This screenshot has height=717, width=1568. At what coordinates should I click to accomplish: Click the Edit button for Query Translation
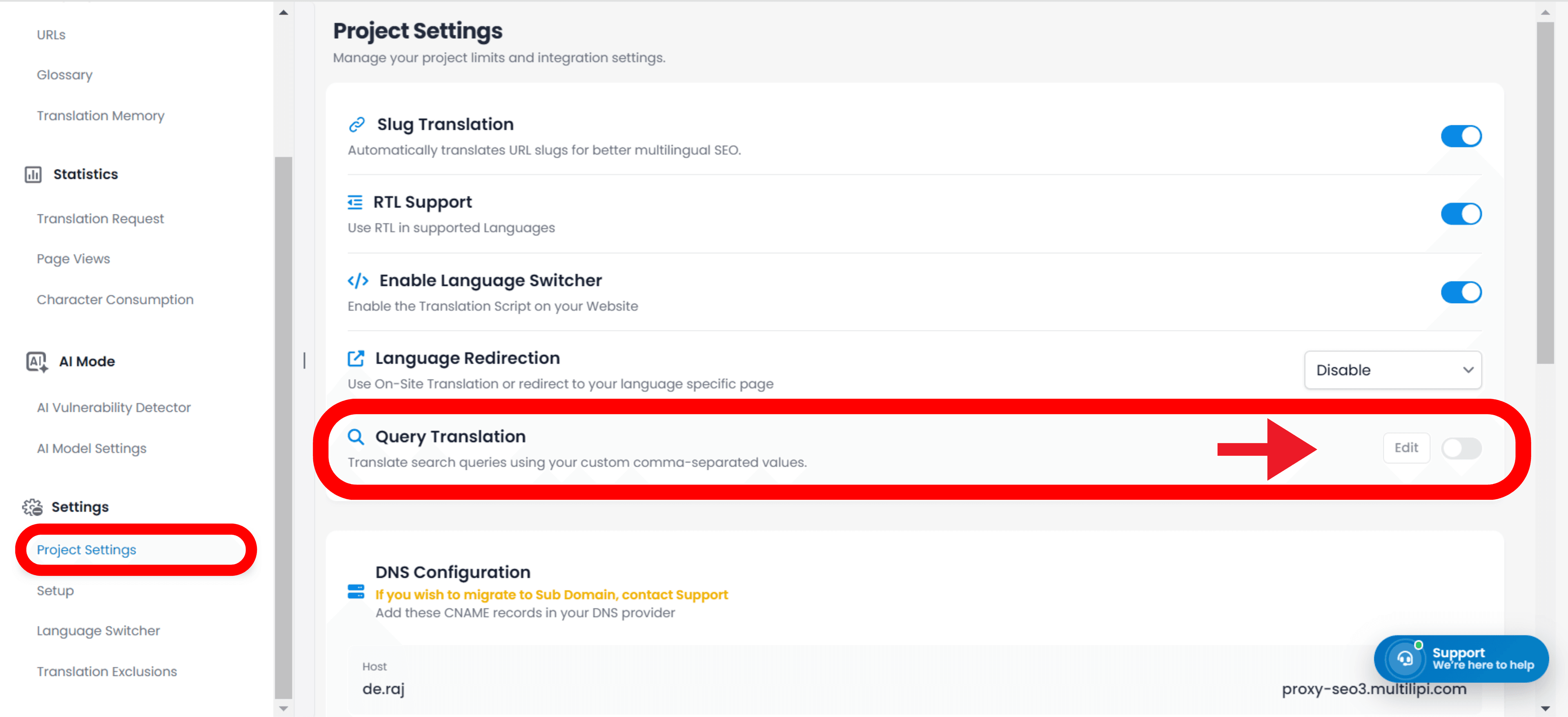1406,448
